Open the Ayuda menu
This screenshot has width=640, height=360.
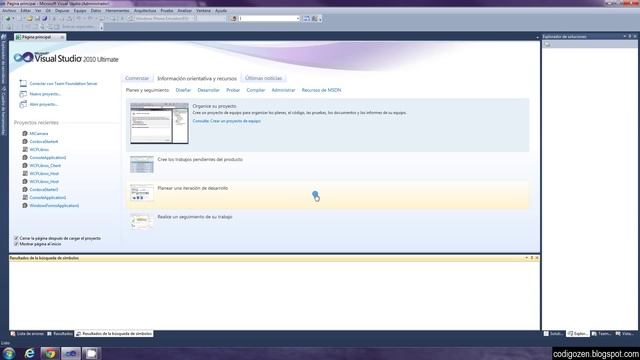coord(221,11)
